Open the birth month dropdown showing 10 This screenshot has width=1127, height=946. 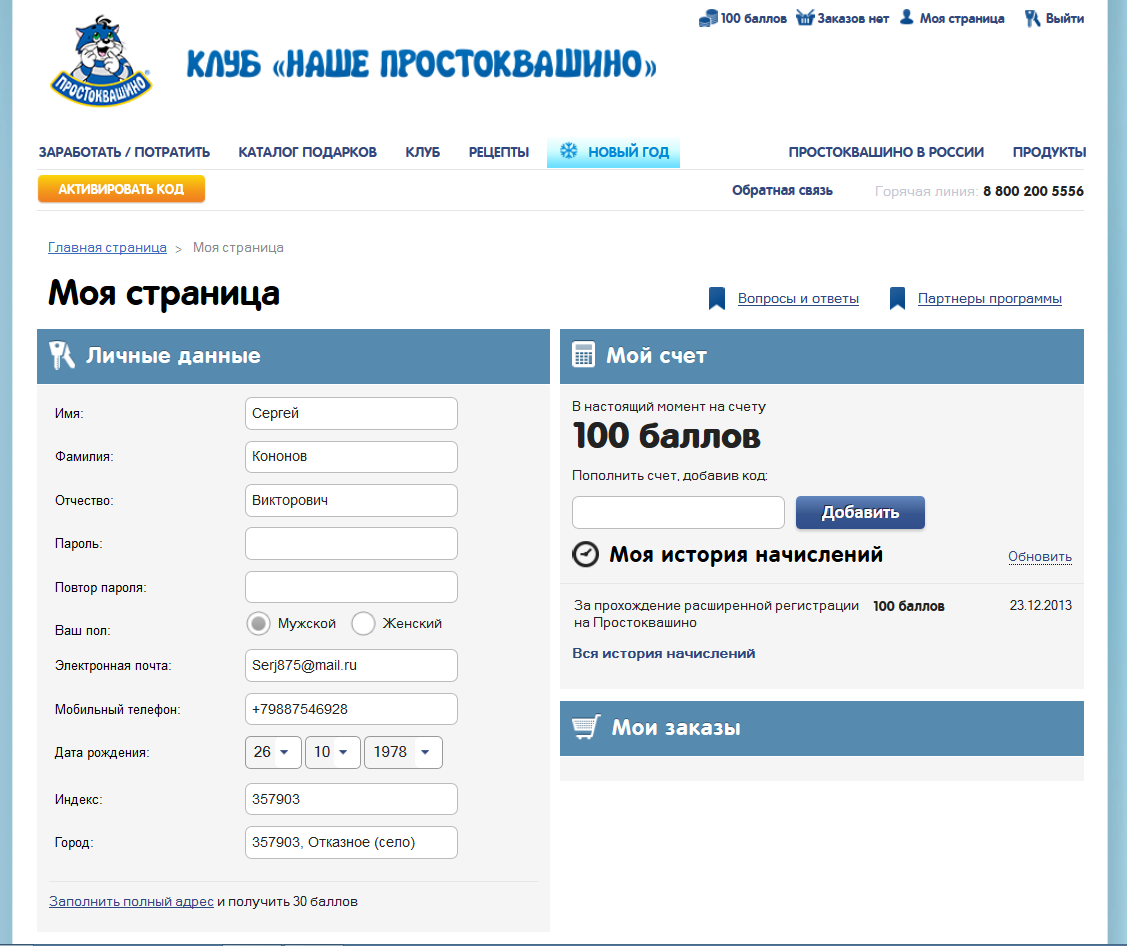(333, 753)
